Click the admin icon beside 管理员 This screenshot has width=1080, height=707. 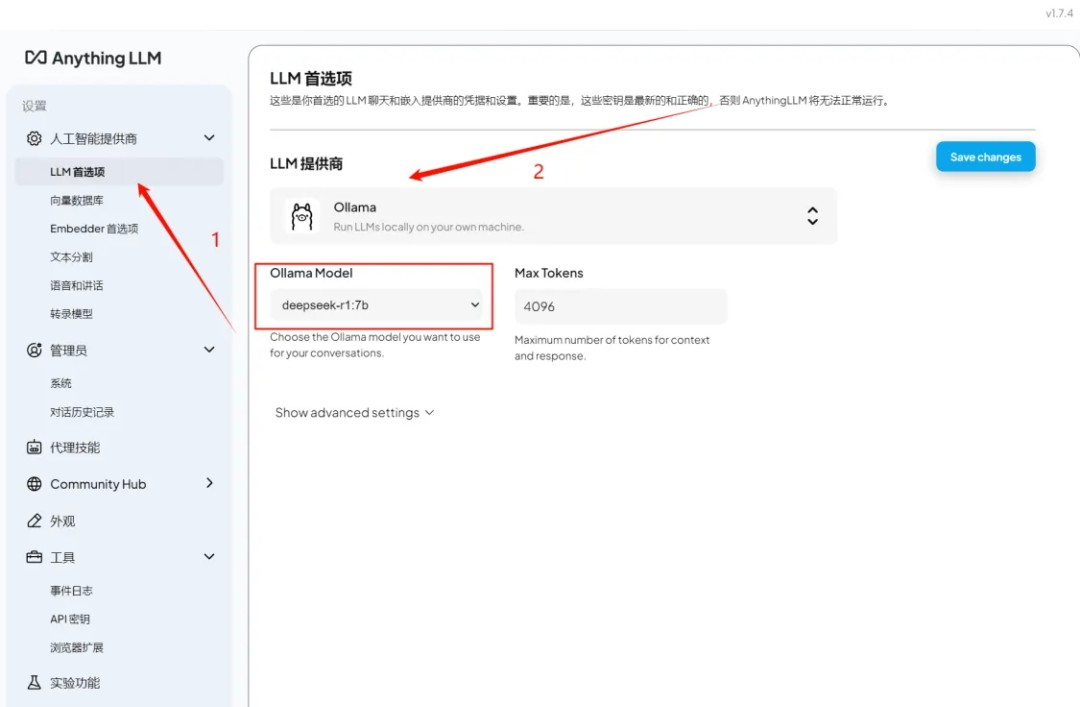click(34, 350)
